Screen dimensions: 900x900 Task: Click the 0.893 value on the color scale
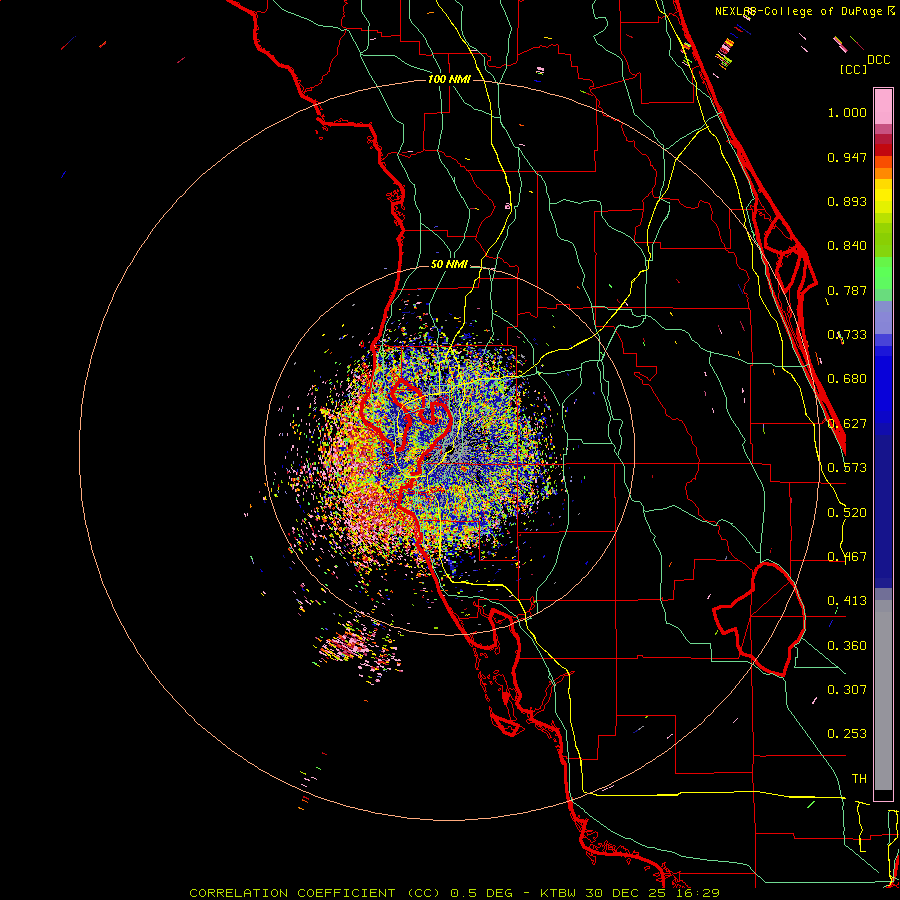(847, 201)
